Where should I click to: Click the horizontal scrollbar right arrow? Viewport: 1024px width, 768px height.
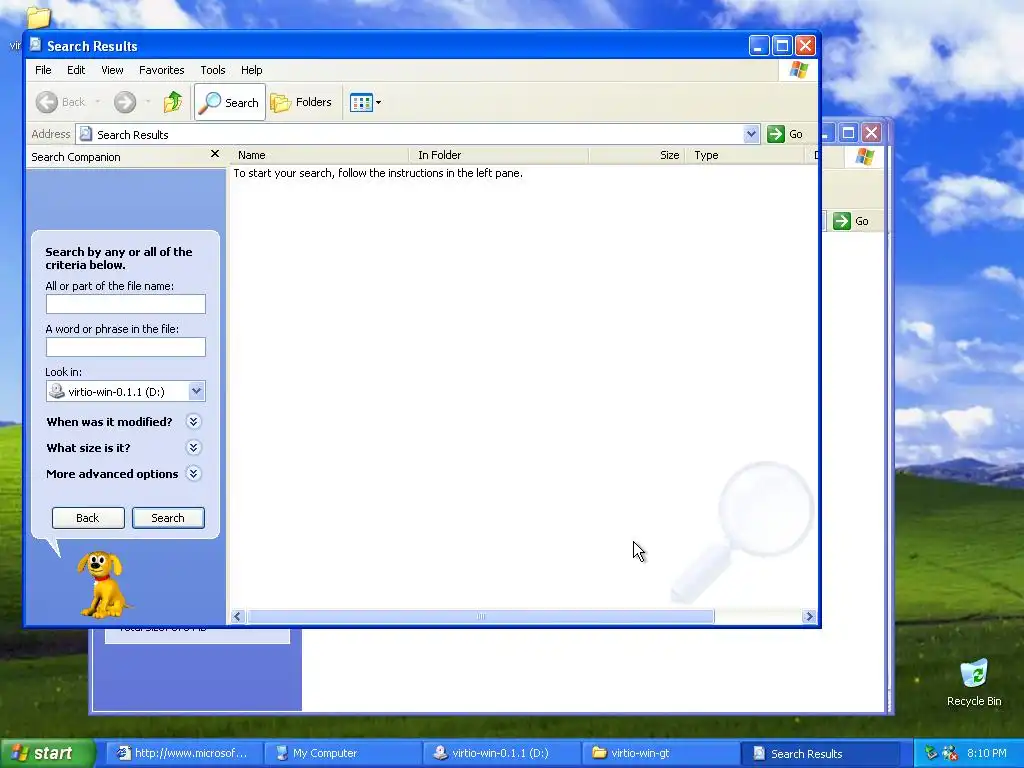click(x=809, y=616)
